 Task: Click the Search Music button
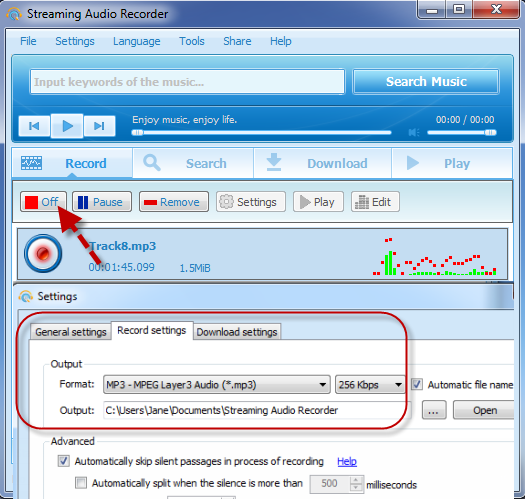[426, 82]
